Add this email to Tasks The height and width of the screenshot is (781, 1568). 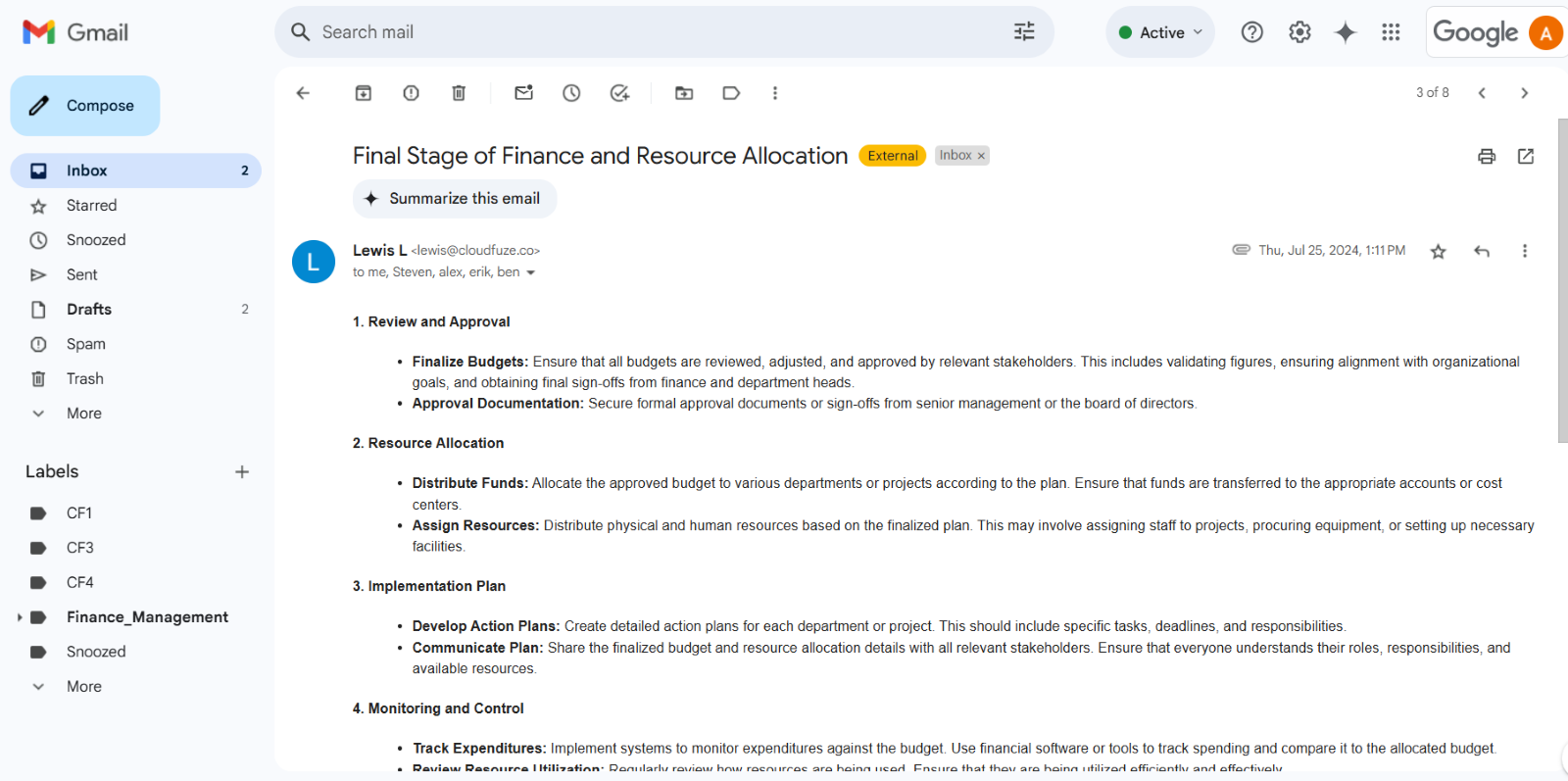(x=619, y=93)
